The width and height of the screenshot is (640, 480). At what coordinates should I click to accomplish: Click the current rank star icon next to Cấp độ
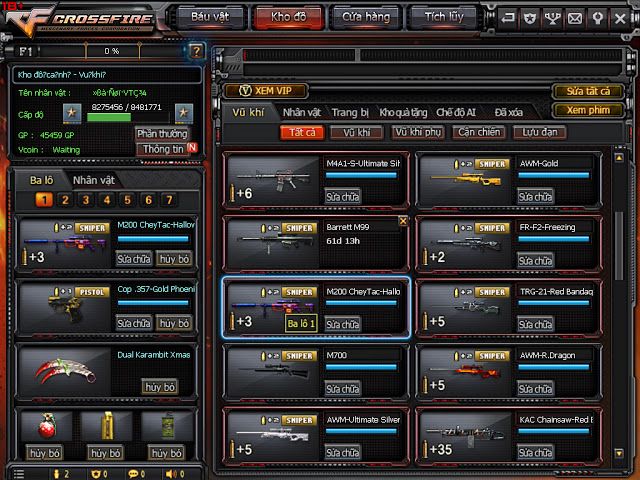pos(72,113)
